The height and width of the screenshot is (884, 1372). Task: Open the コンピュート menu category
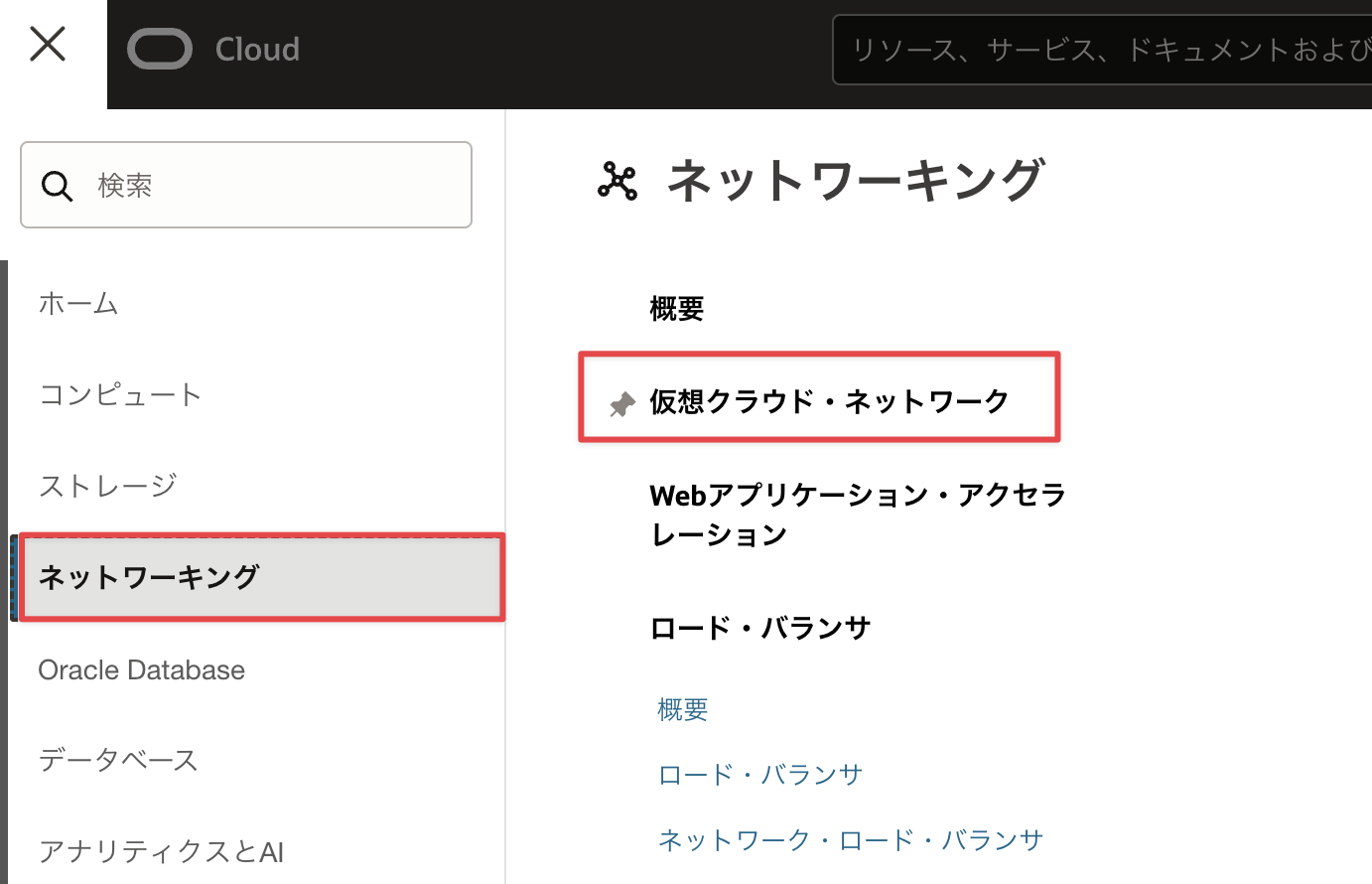[120, 395]
